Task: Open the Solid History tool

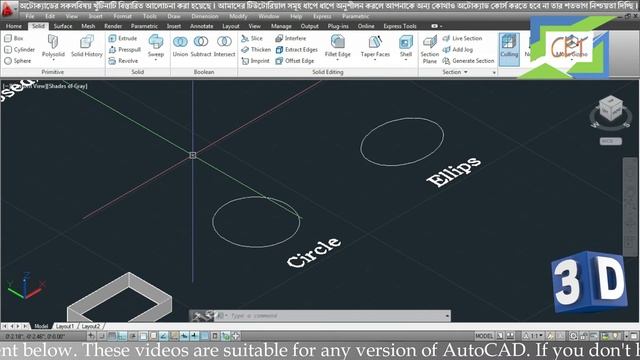Action: click(87, 46)
